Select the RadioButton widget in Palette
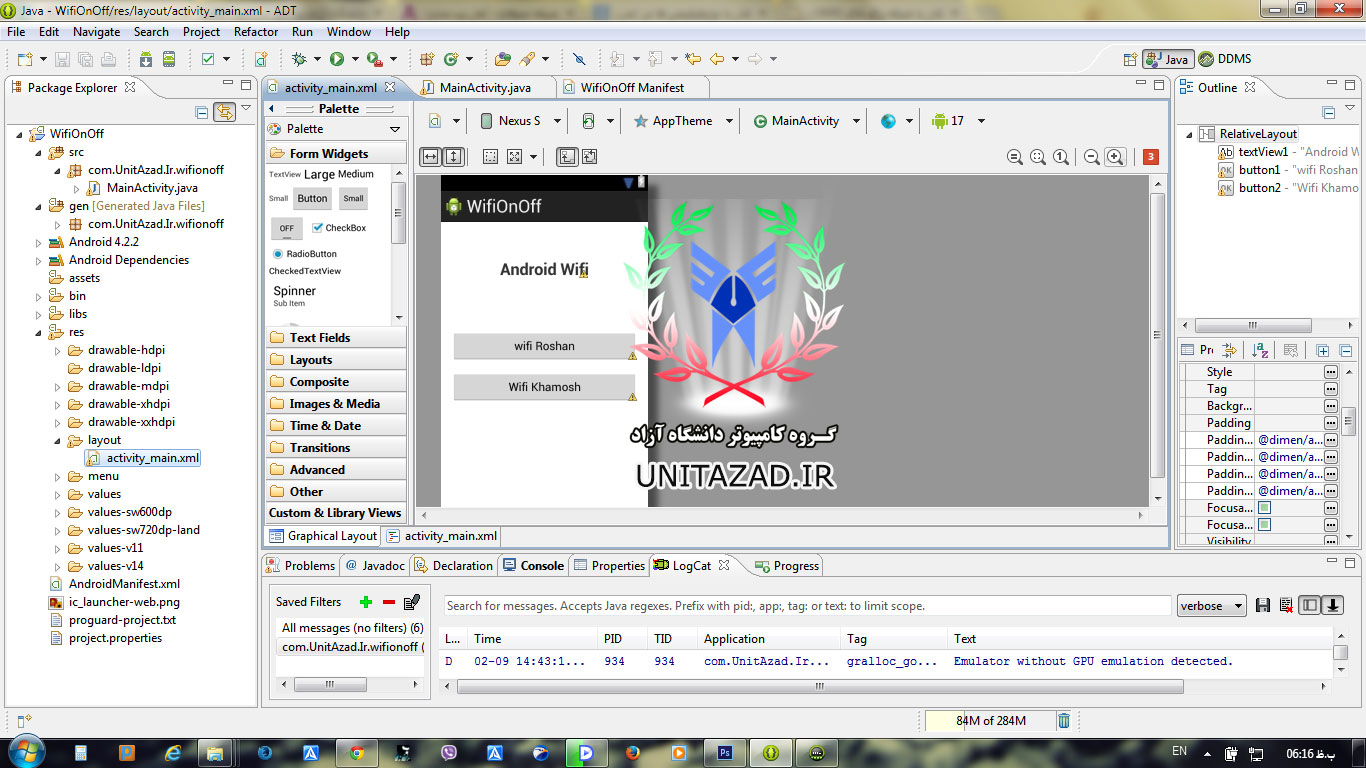 [305, 254]
